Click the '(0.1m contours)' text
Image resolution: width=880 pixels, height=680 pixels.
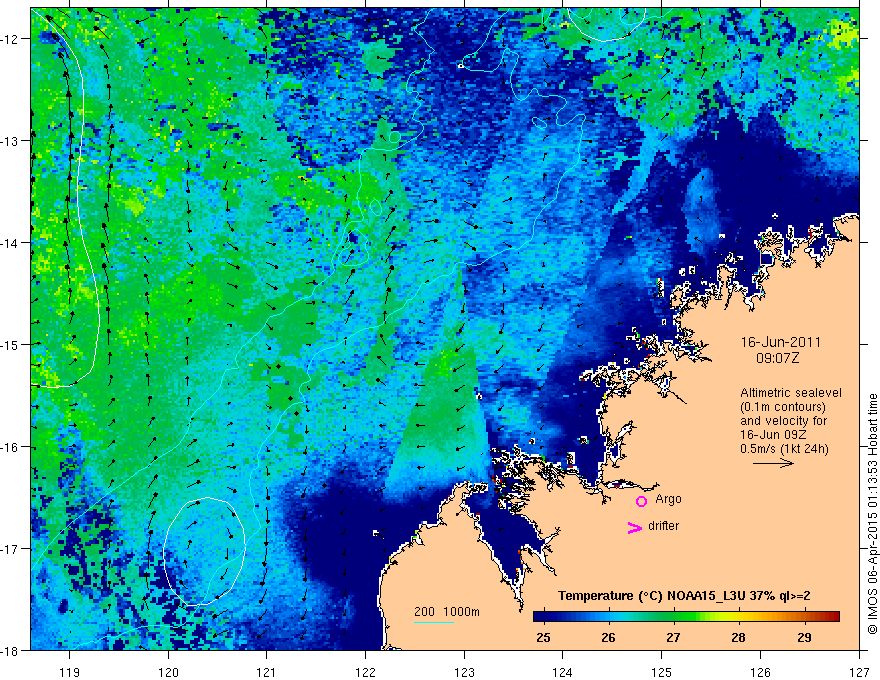click(783, 407)
